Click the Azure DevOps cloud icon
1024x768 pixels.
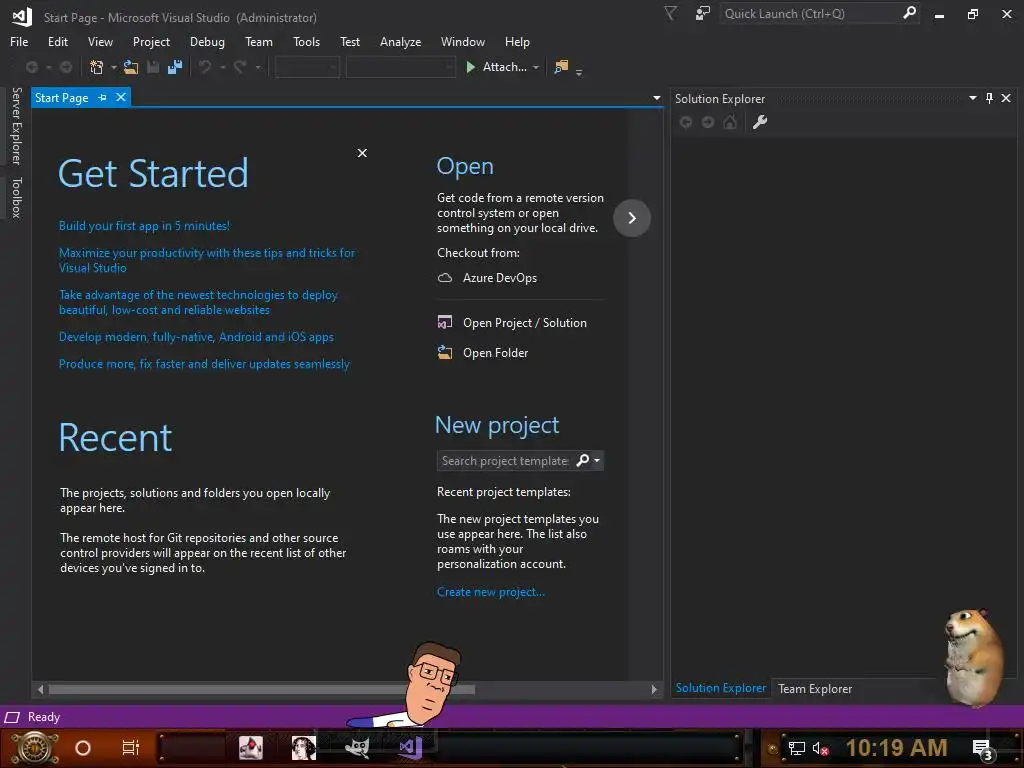point(445,278)
